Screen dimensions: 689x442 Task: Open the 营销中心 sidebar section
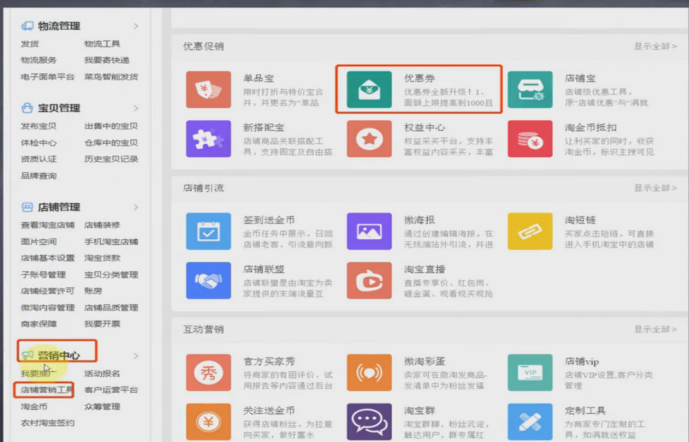coord(58,353)
